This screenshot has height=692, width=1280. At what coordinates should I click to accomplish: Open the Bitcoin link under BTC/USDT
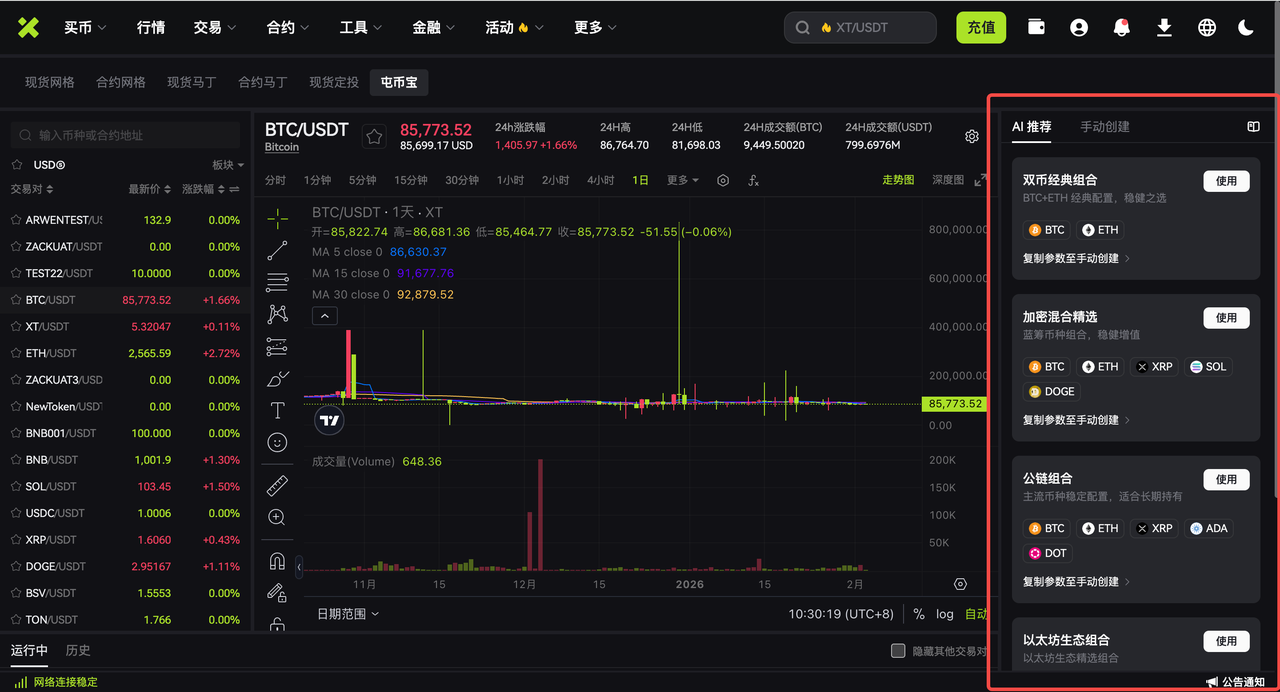click(x=282, y=147)
